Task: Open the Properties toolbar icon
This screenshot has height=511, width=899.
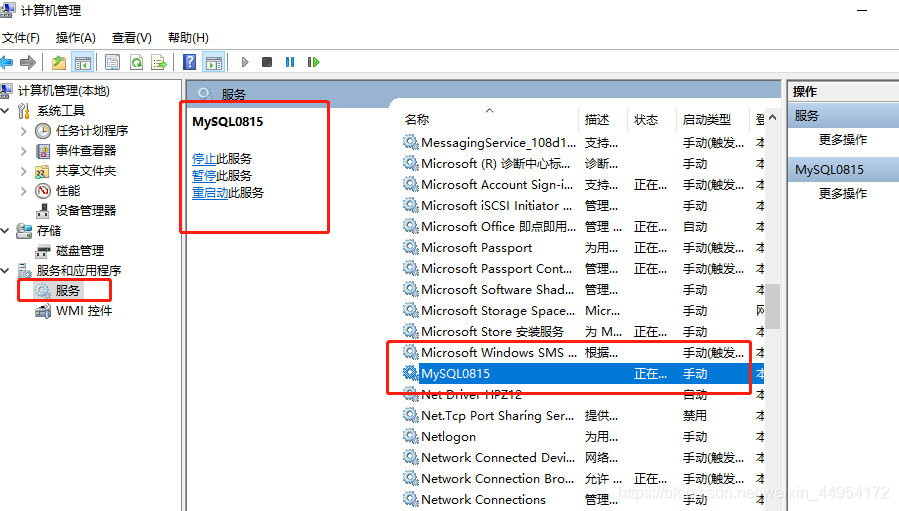Action: point(112,62)
